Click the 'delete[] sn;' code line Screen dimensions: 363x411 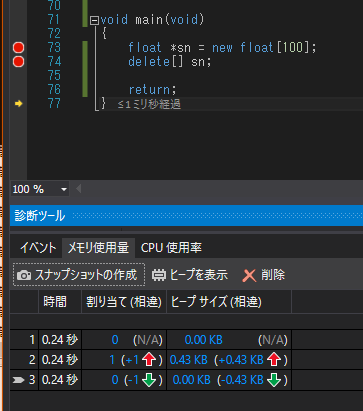[170, 62]
